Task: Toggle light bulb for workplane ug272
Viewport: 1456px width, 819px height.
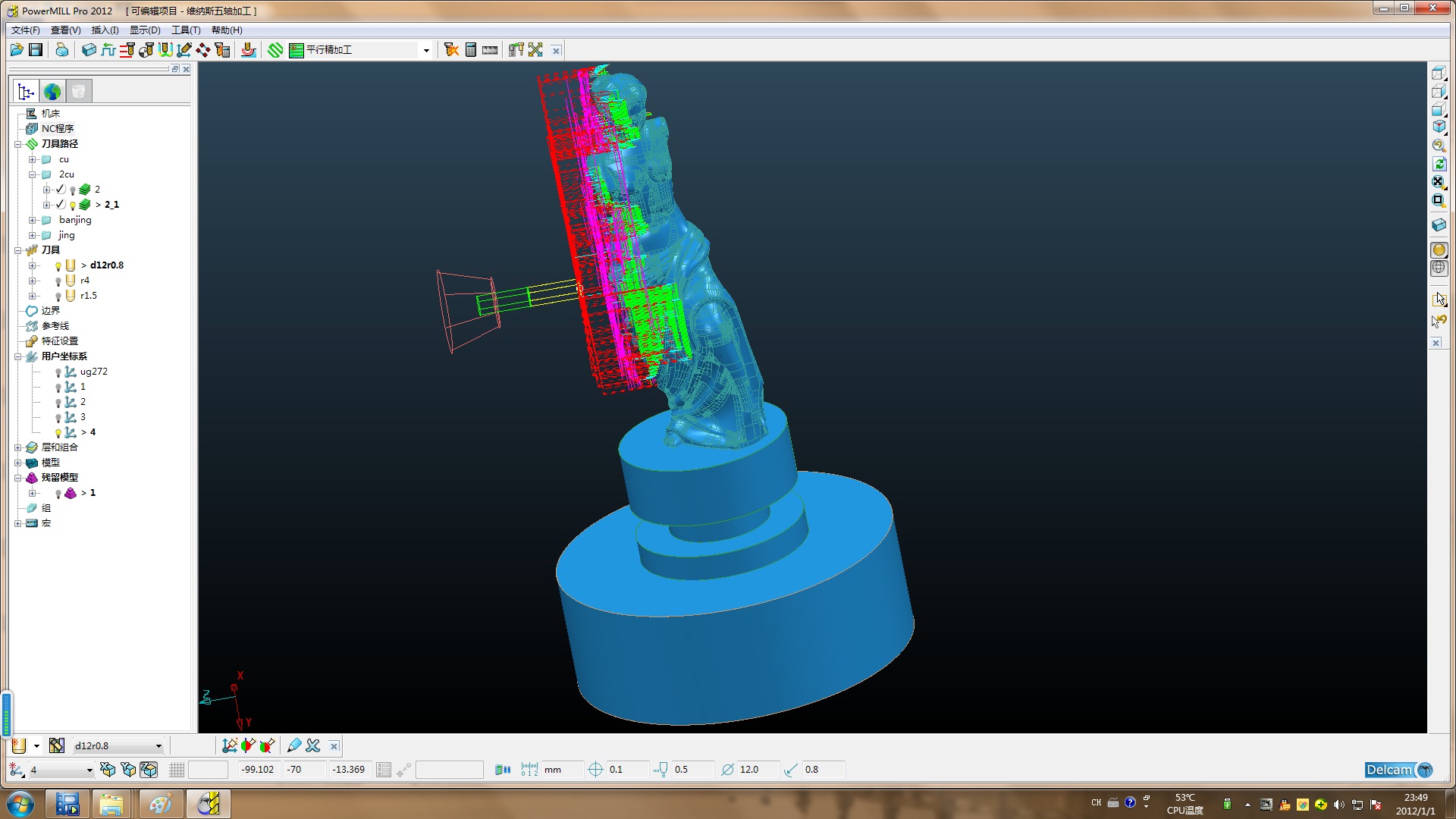Action: (58, 372)
